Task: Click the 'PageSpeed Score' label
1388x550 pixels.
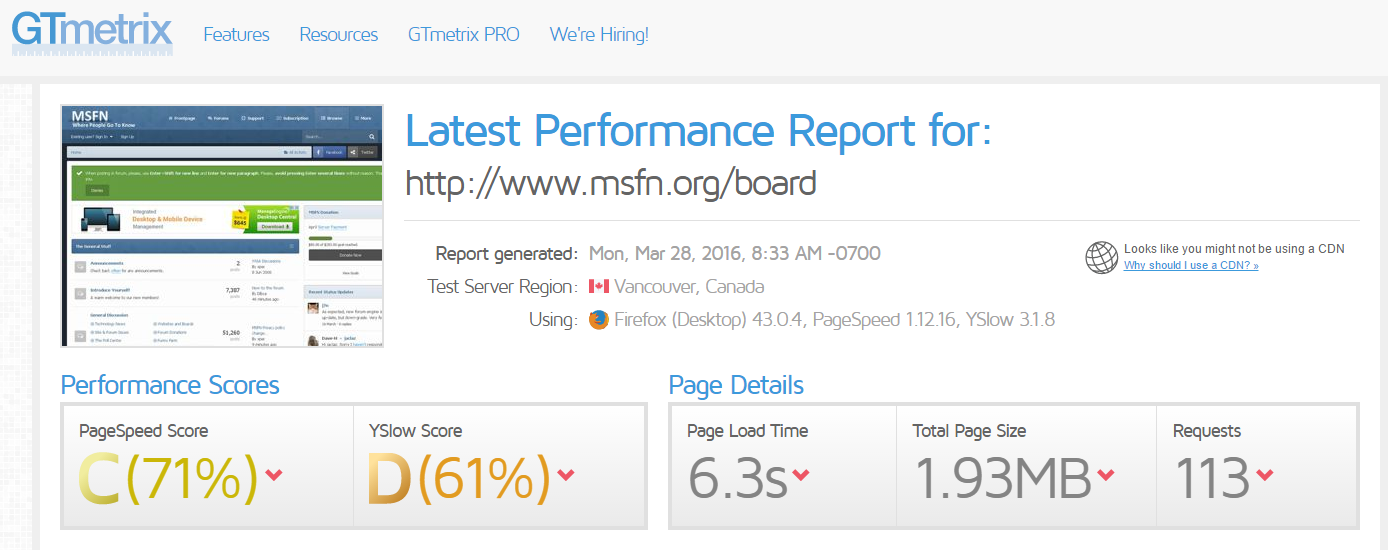Action: point(144,431)
